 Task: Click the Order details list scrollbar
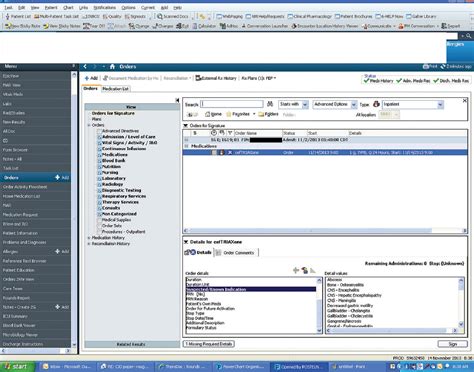[319, 305]
